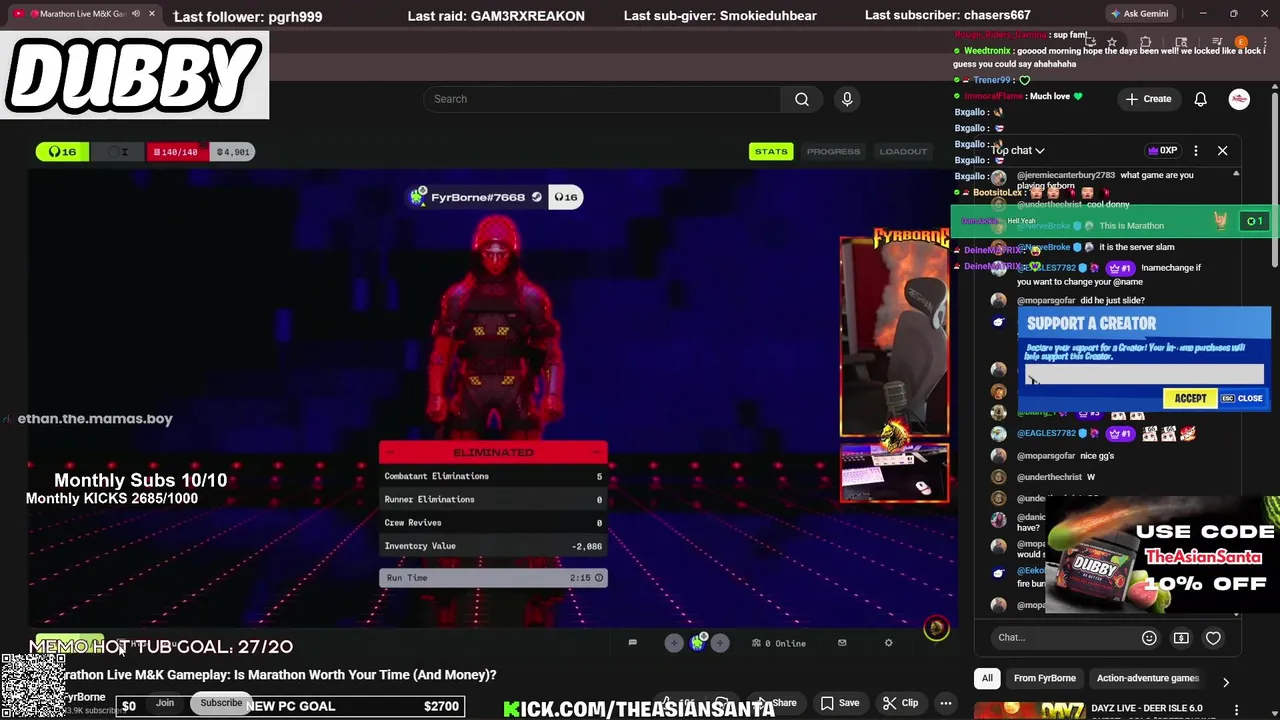Viewport: 1280px width, 720px height.
Task: Click the in-game mail envelope icon
Action: [842, 643]
